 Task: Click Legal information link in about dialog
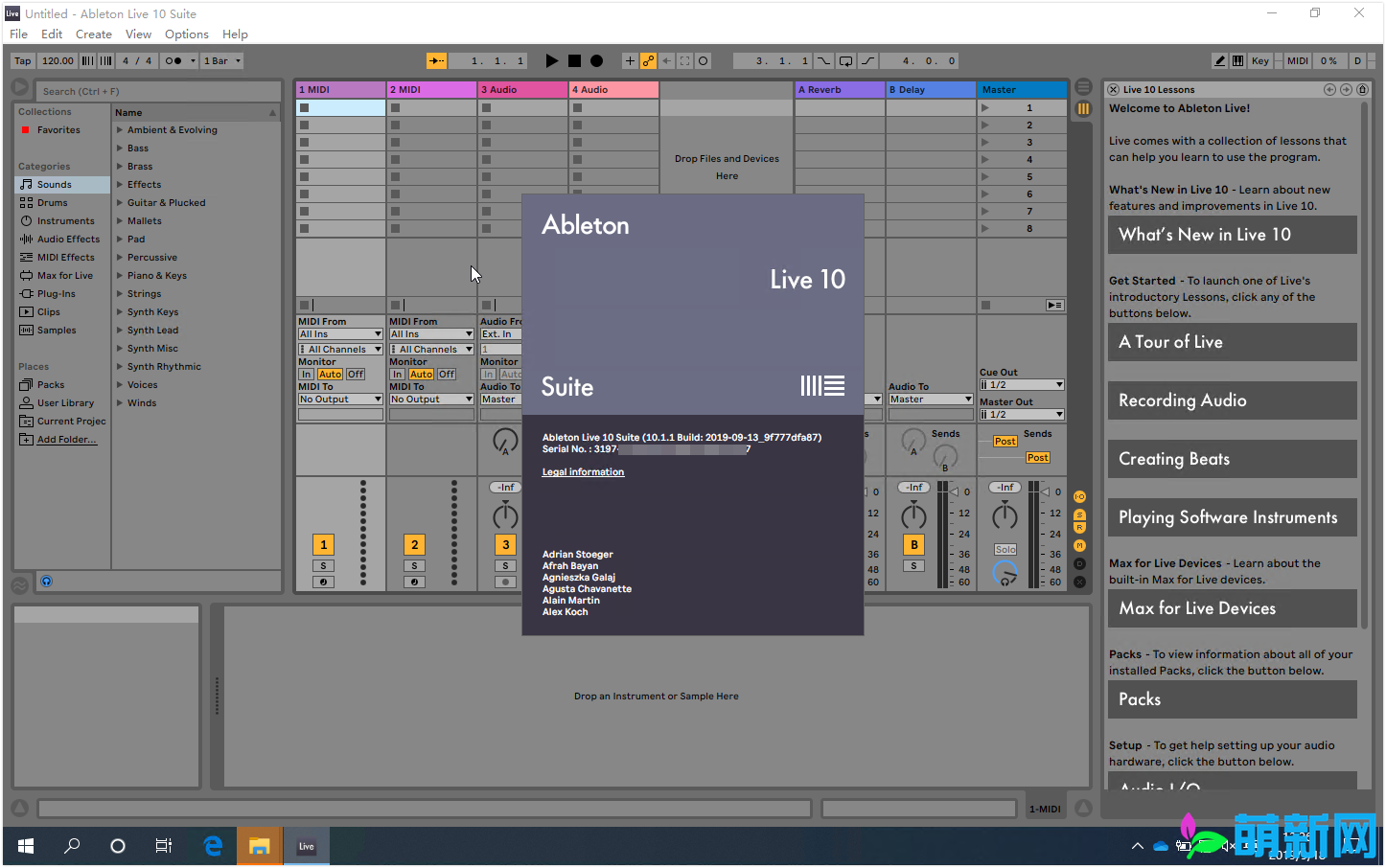[x=583, y=471]
